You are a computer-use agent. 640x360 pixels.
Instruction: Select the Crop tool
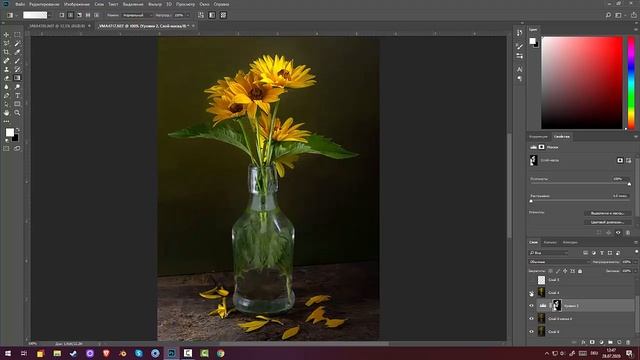[x=7, y=52]
